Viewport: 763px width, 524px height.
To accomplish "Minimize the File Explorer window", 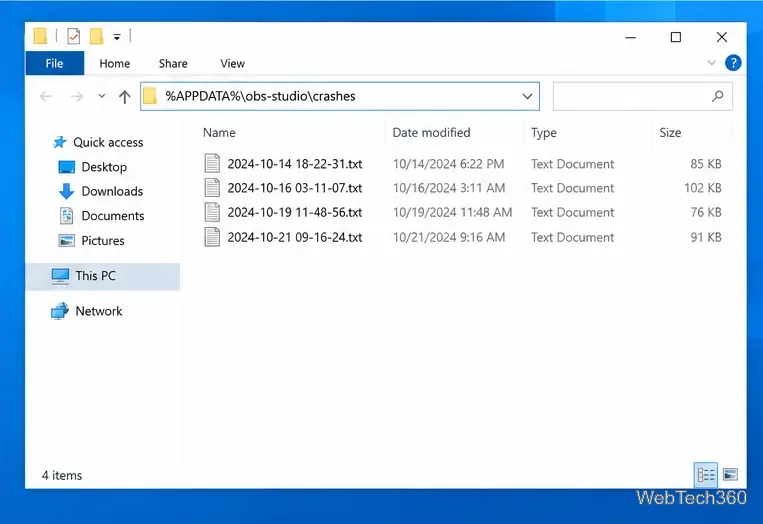I will tap(631, 37).
